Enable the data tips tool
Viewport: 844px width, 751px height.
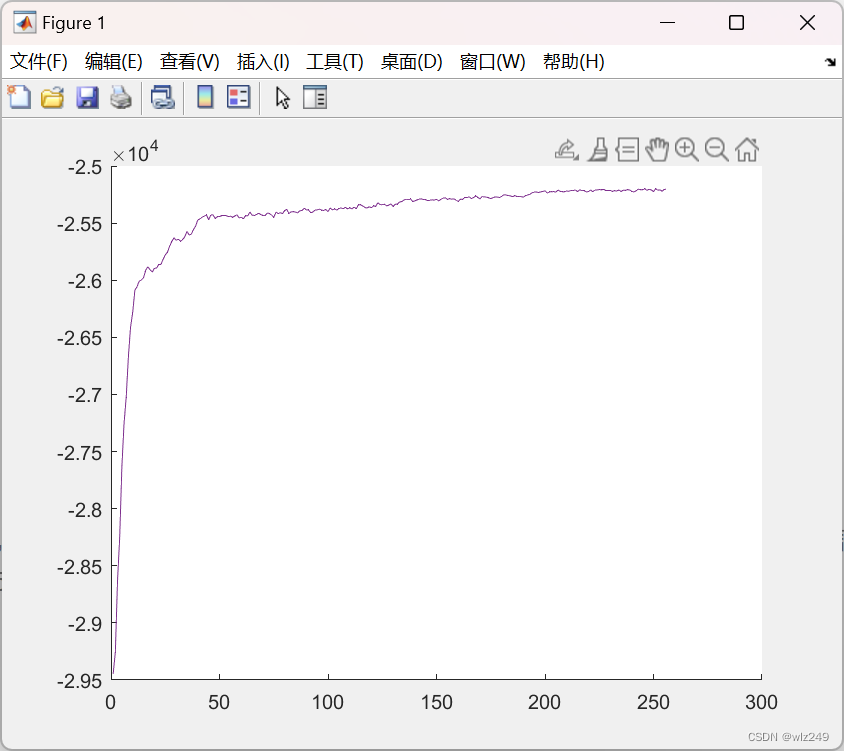point(627,150)
